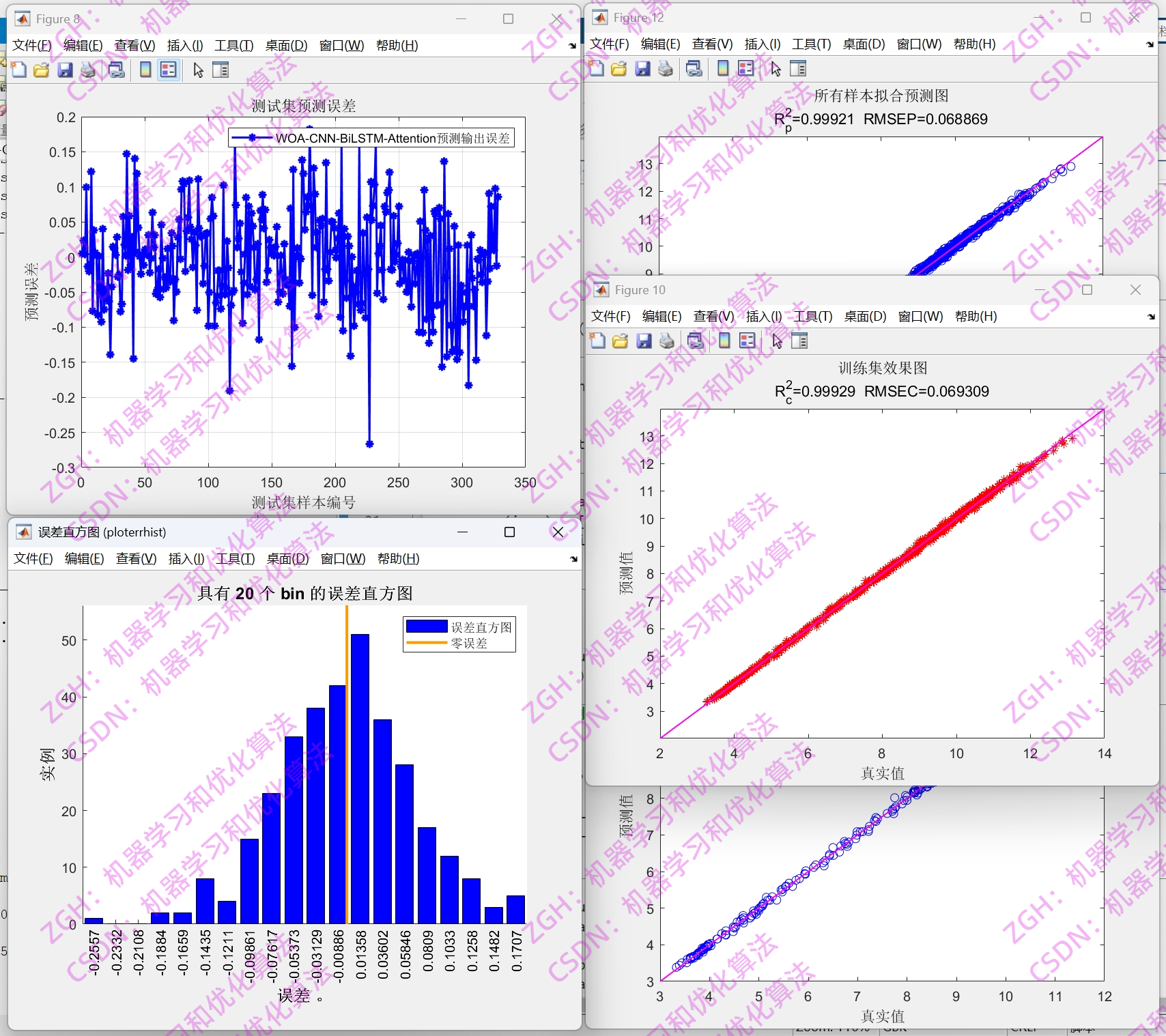The image size is (1166, 1036).
Task: Open 文件(F) menu in Figure 8
Action: click(32, 46)
